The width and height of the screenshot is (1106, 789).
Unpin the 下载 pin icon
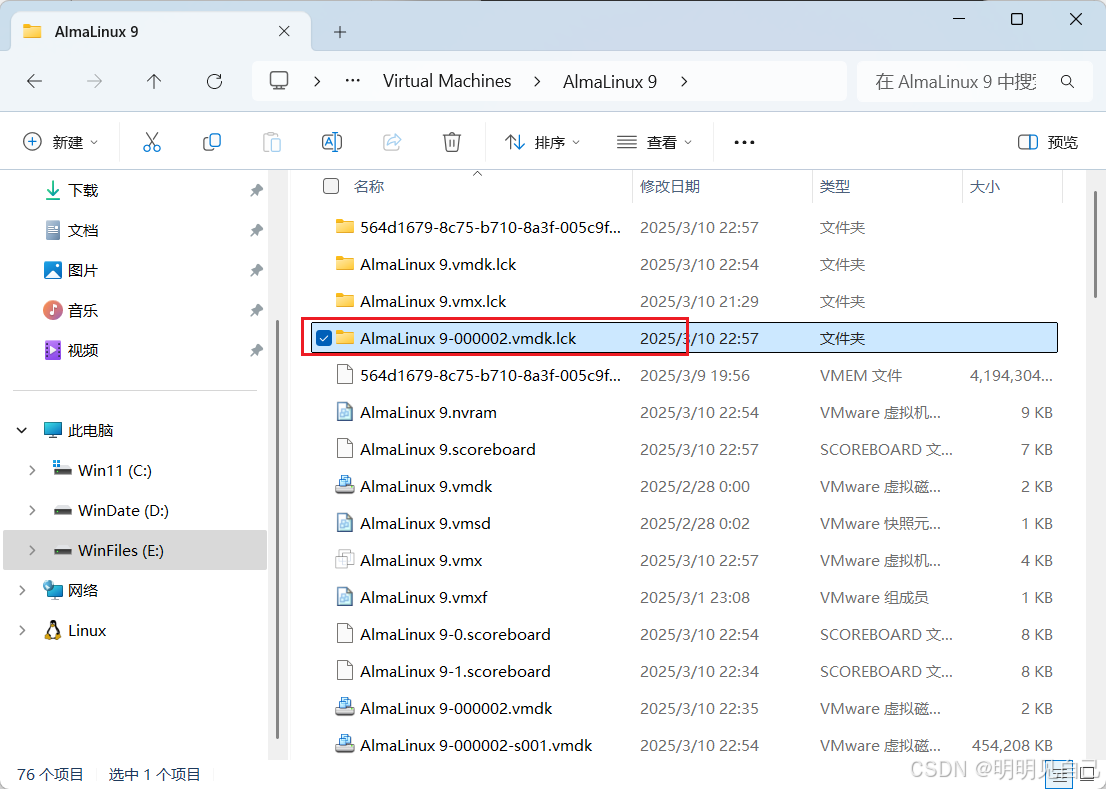(257, 190)
